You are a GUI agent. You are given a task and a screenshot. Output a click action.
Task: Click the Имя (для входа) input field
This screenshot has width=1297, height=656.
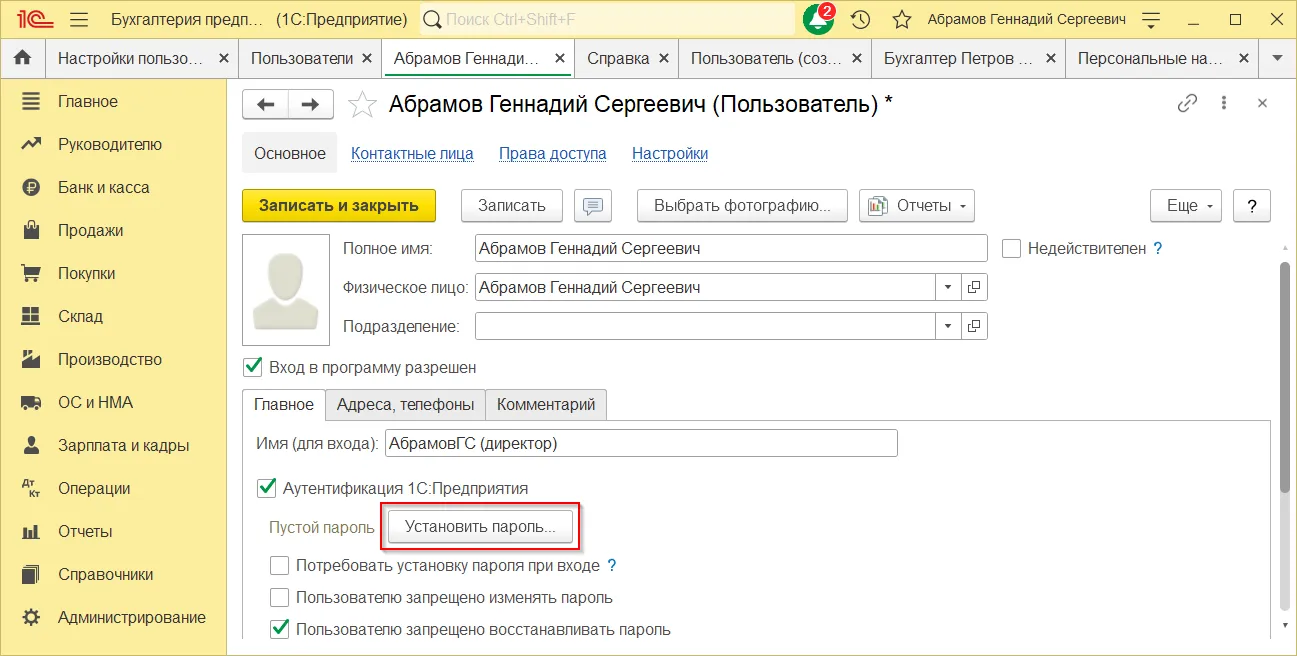pyautogui.click(x=640, y=443)
